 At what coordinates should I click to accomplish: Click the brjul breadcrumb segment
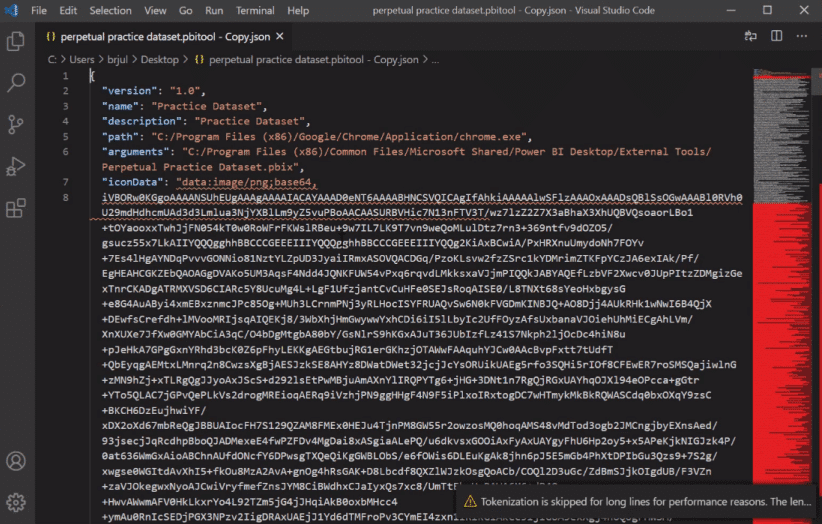[117, 60]
